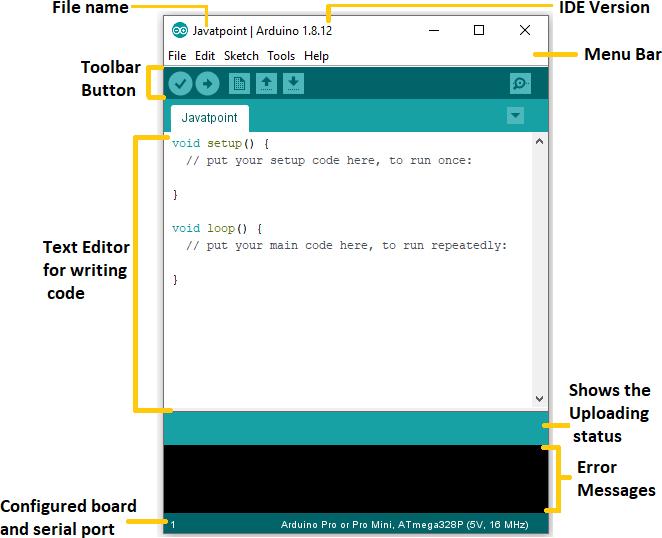The image size is (662, 538).
Task: Click the Verify checkmark button
Action: tap(180, 84)
